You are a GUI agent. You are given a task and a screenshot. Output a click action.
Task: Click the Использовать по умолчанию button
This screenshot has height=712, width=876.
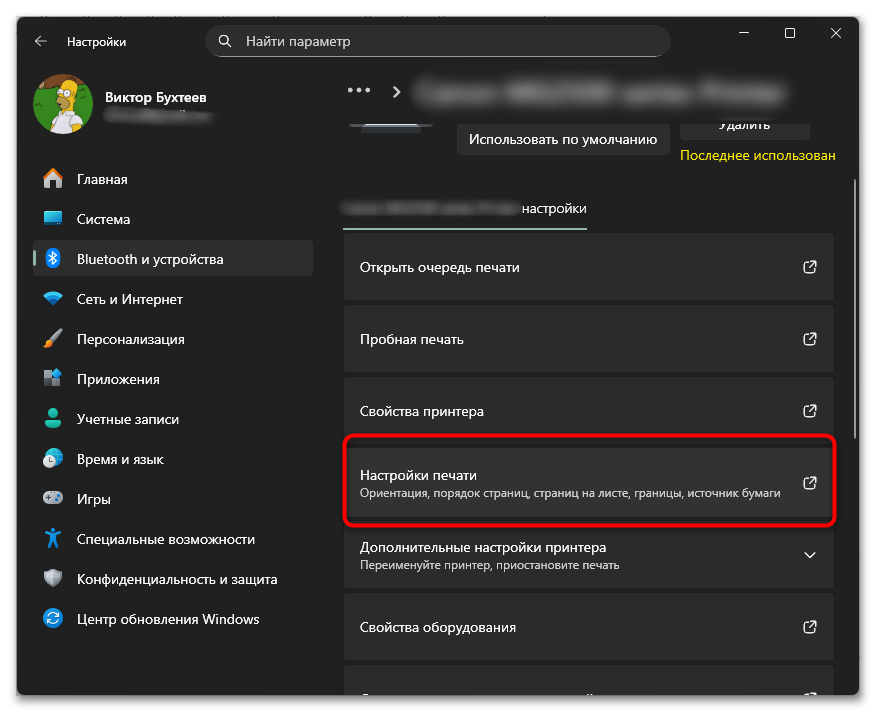(562, 139)
